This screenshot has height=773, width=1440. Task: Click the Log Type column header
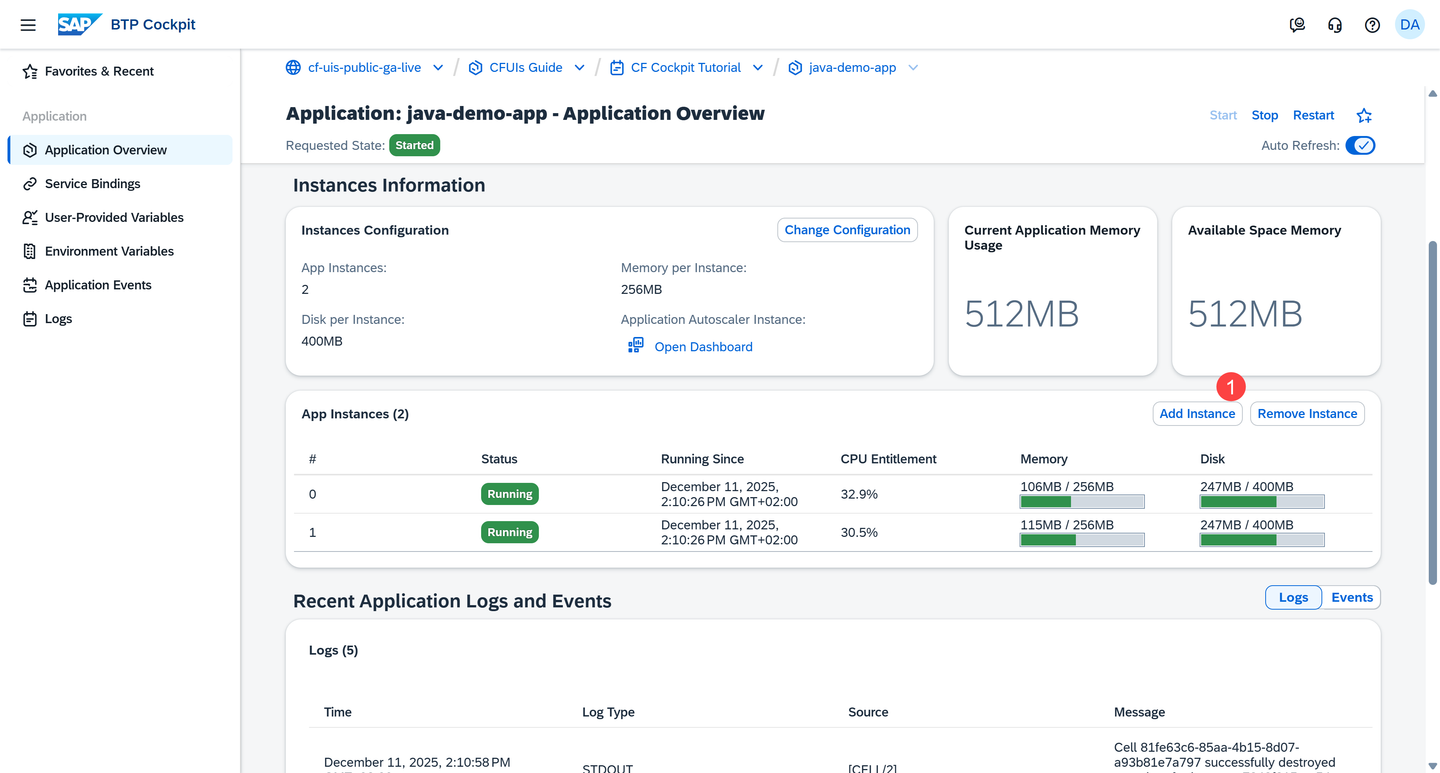coord(608,712)
